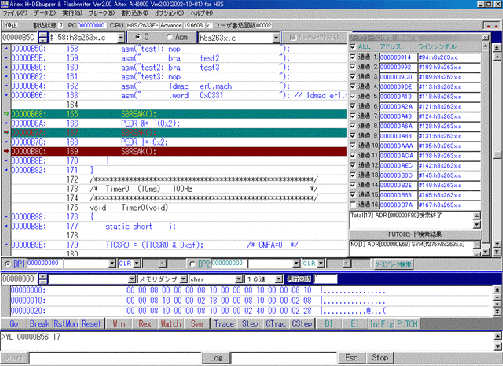Image resolution: width=503 pixels, height=366 pixels.
Task: Click address cell of pass point 16
Action: 398,205
